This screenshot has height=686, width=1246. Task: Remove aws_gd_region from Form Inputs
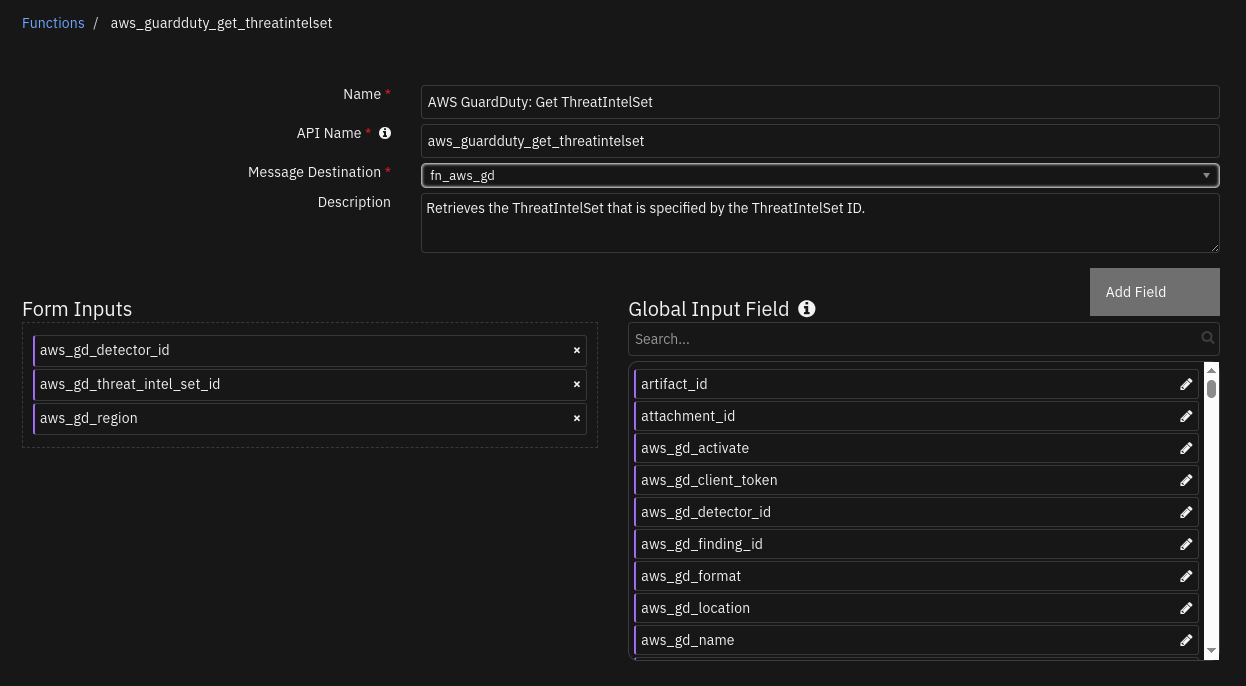(x=577, y=418)
